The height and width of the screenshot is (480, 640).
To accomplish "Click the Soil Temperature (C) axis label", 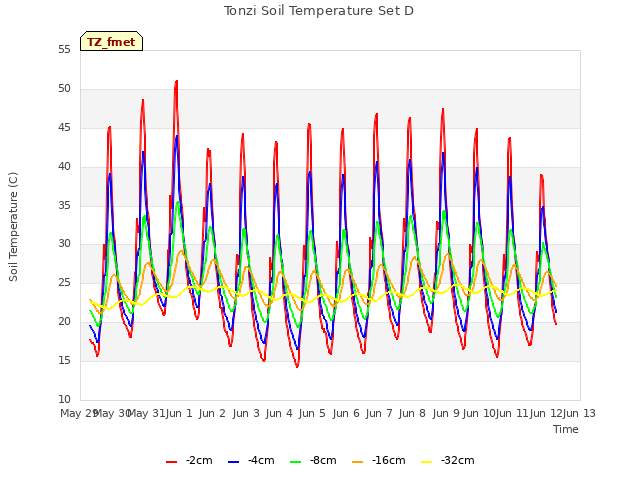I will [x=13, y=227].
